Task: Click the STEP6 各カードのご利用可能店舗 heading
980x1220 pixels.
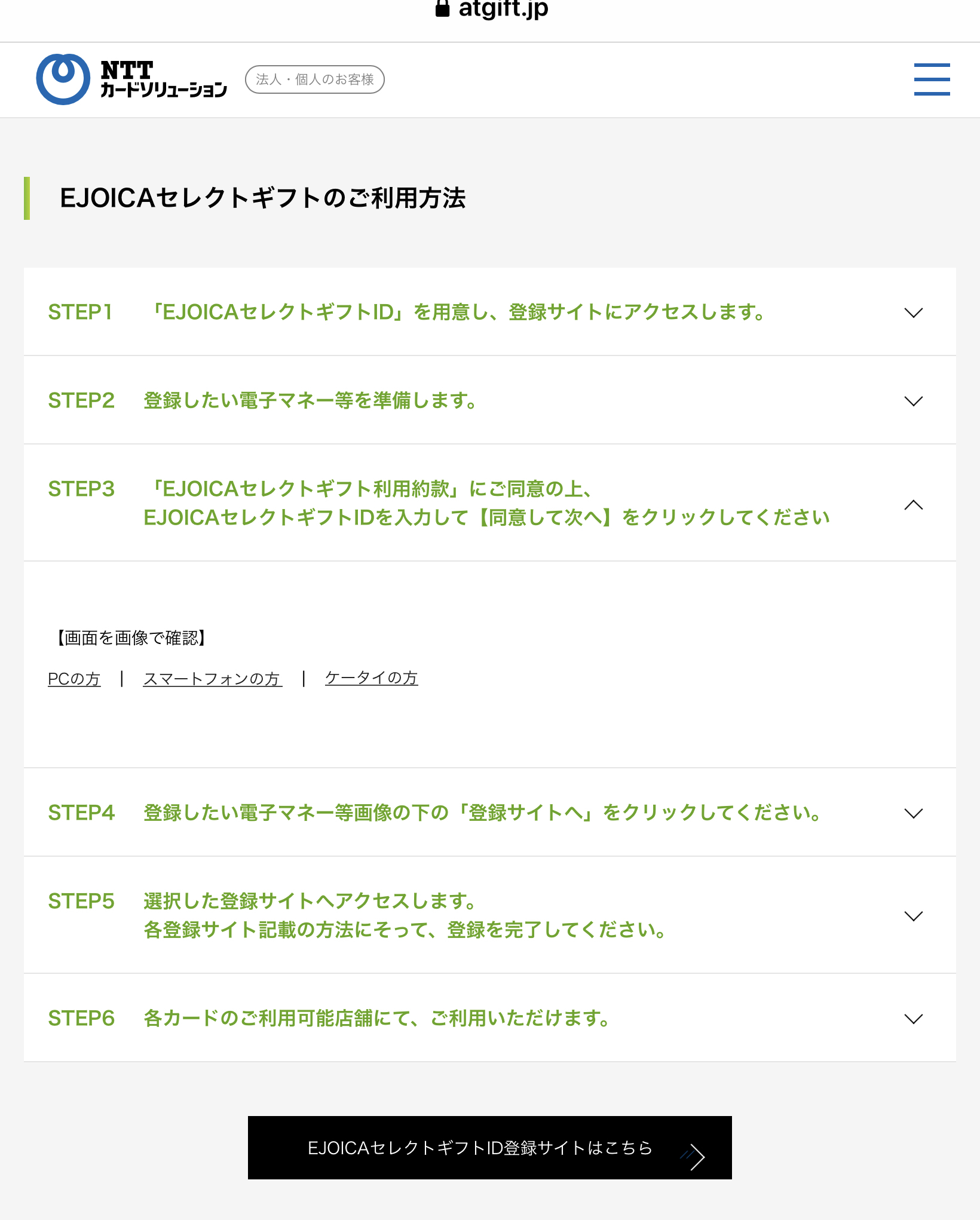Action: 376,1018
